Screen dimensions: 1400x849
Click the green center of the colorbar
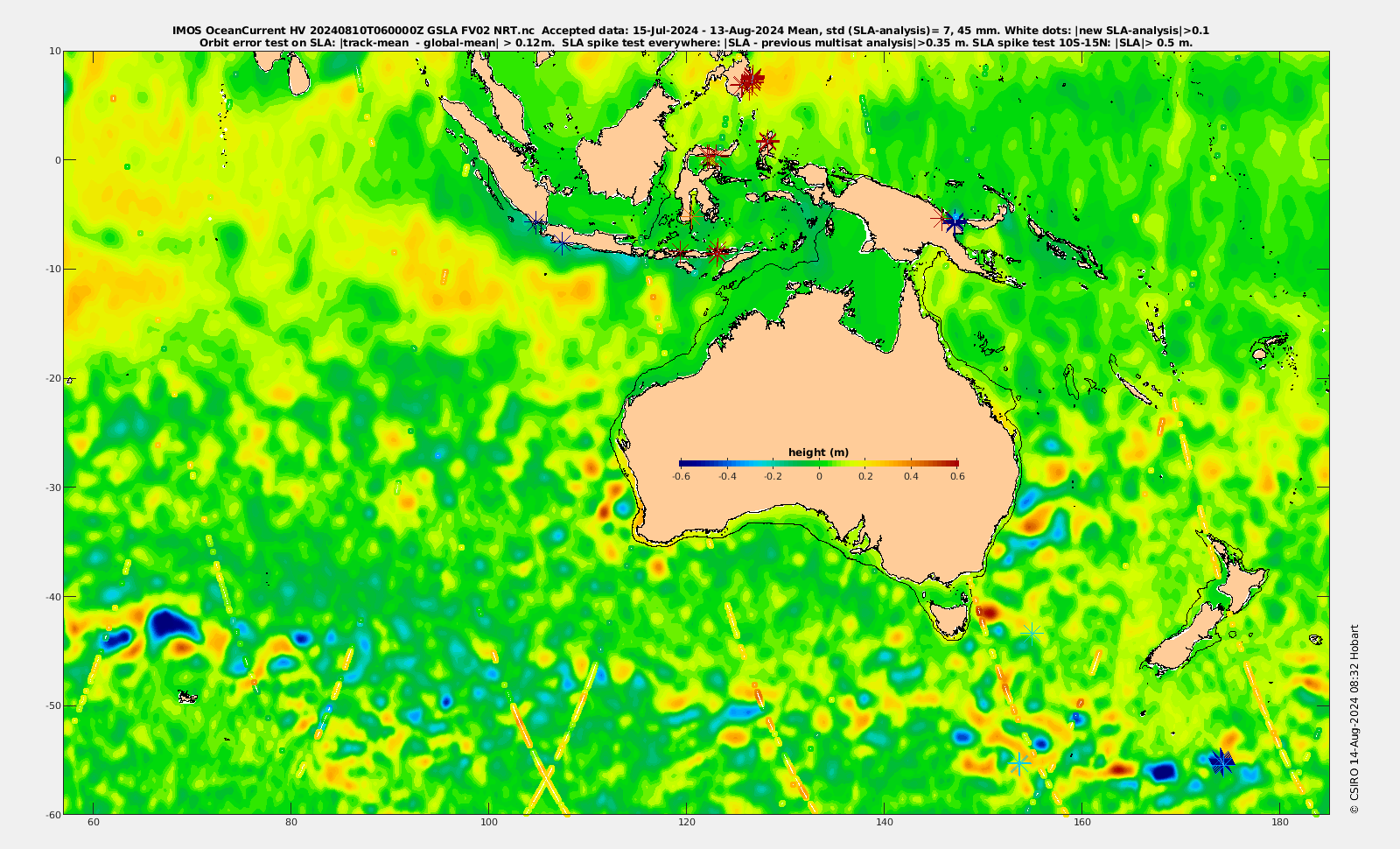[x=819, y=463]
